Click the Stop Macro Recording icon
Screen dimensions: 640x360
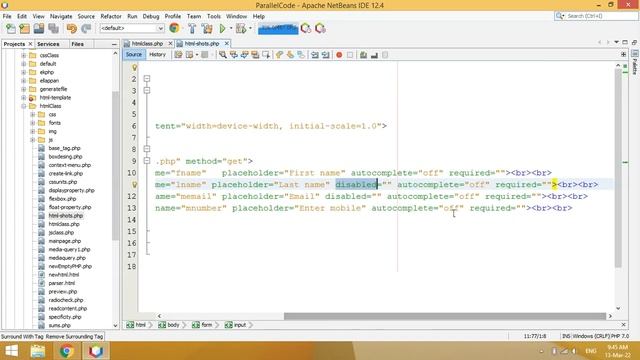(350, 55)
